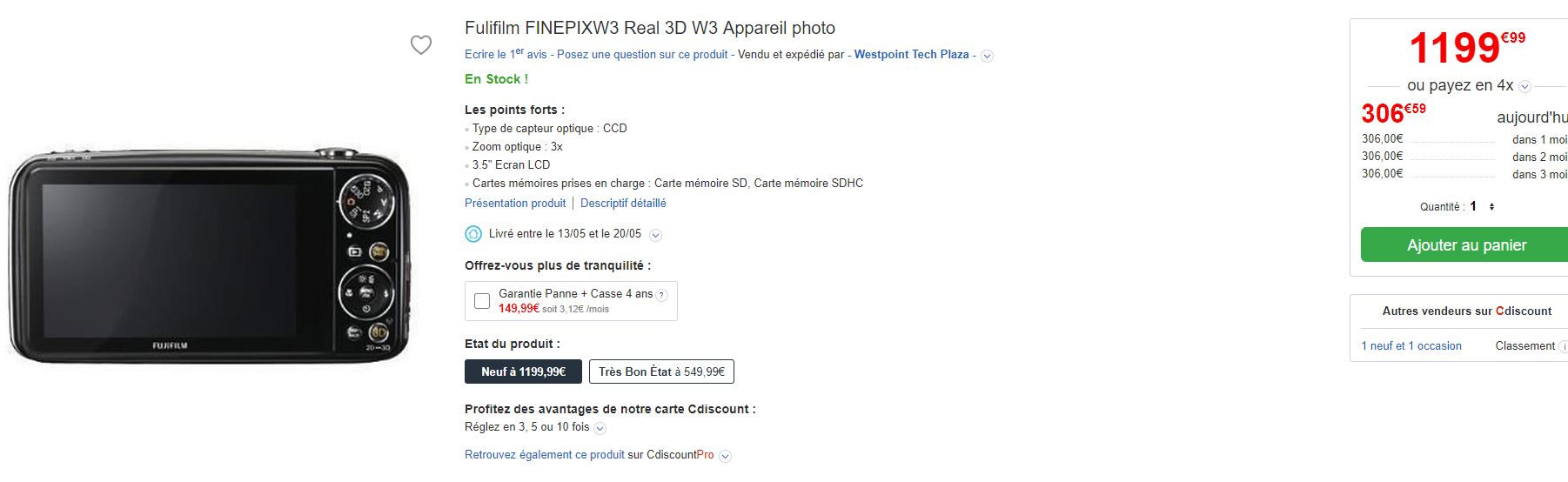Click 'Posez une question sur ce produit'
1568x482 pixels.
click(x=642, y=54)
